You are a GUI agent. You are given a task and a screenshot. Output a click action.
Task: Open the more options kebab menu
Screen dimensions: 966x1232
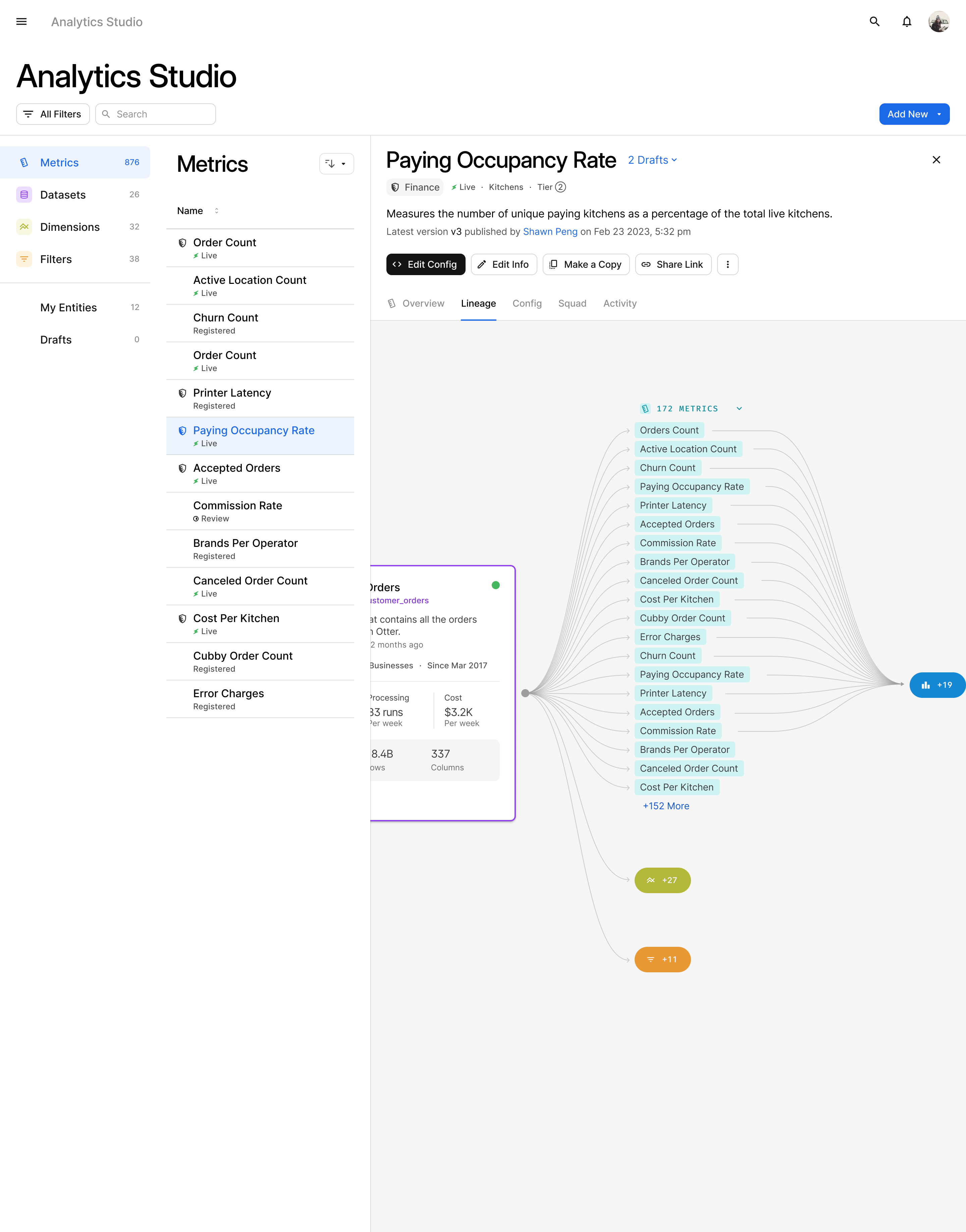tap(727, 264)
